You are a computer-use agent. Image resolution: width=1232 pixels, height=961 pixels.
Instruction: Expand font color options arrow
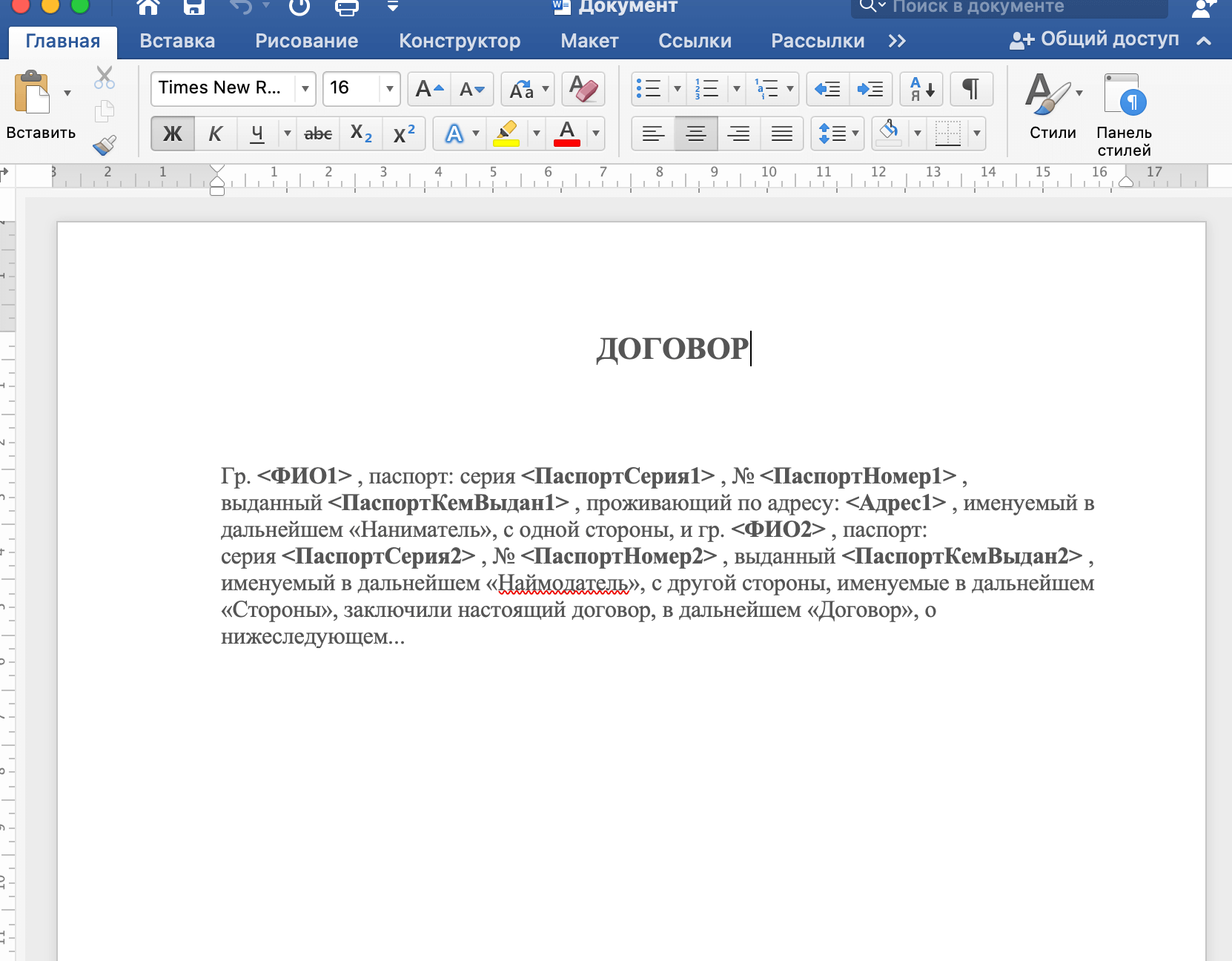(595, 133)
